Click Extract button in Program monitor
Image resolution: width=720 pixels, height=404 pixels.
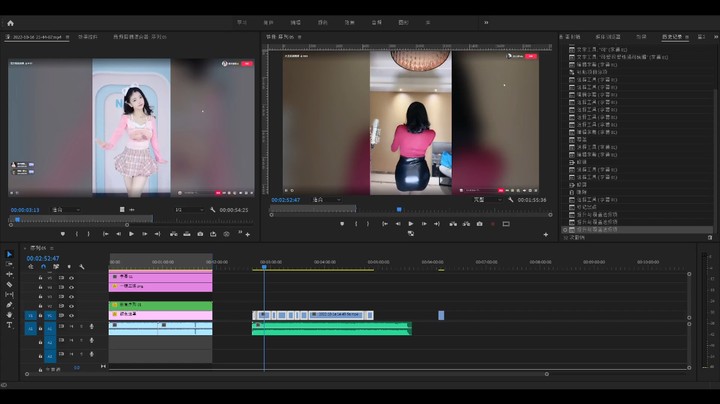(467, 224)
